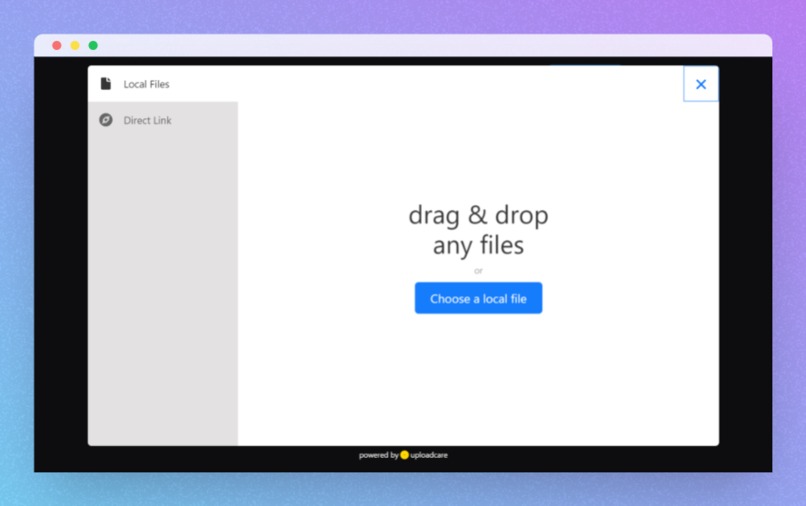806x506 pixels.
Task: Click the Local Files document icon
Action: tap(105, 84)
